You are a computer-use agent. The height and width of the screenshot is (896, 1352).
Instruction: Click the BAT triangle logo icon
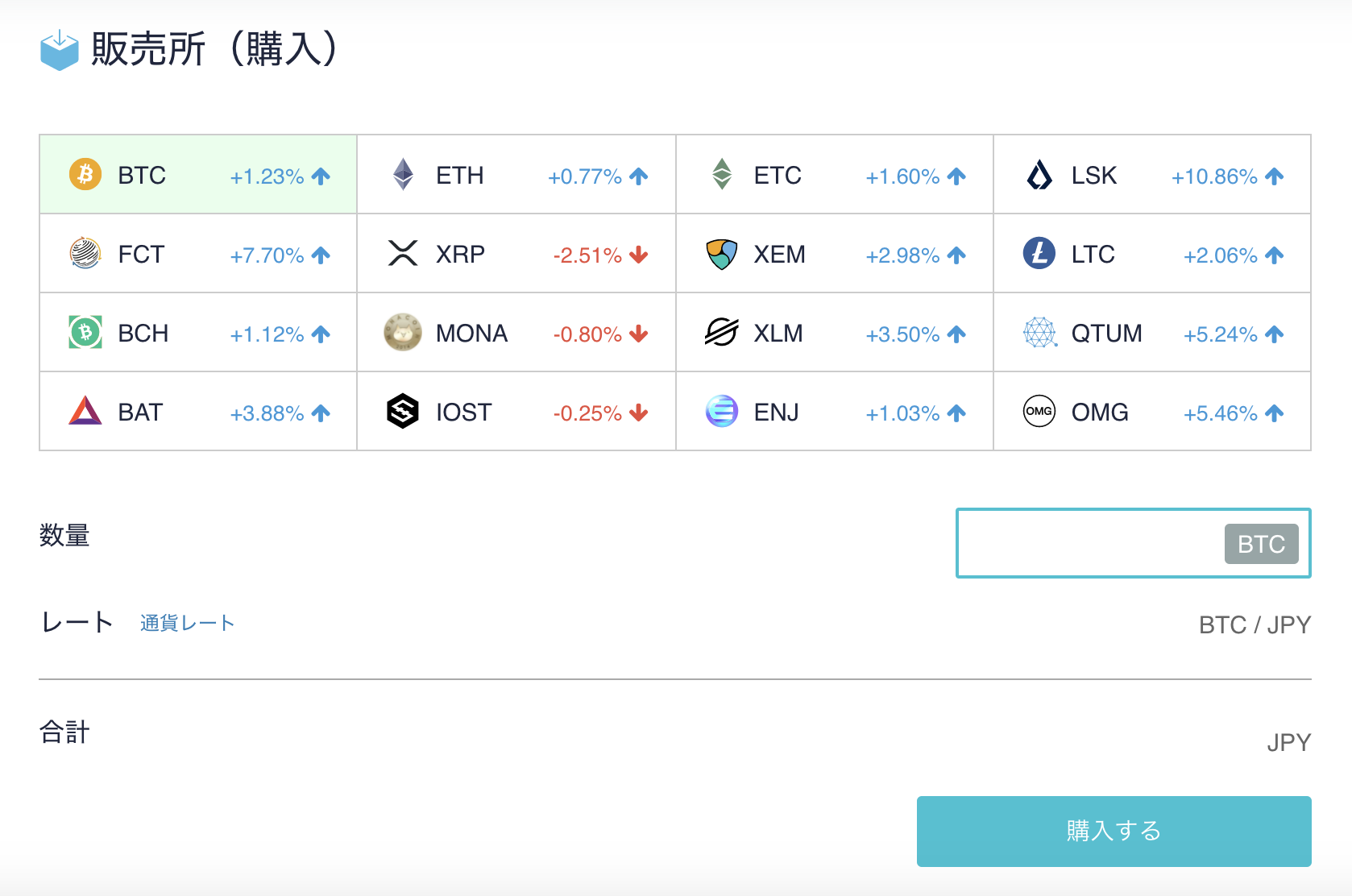85,411
